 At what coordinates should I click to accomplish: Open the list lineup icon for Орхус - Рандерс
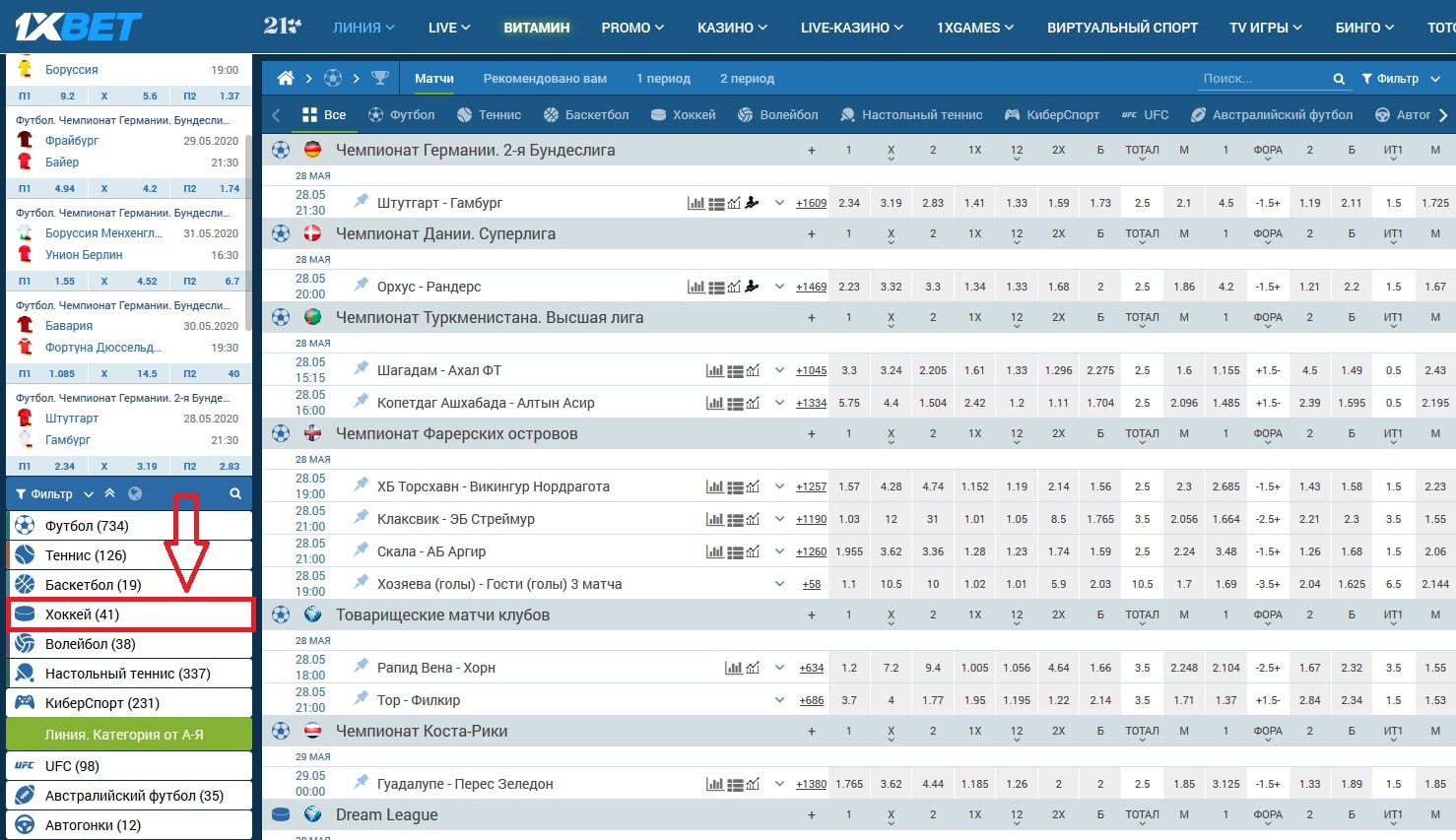click(x=716, y=288)
